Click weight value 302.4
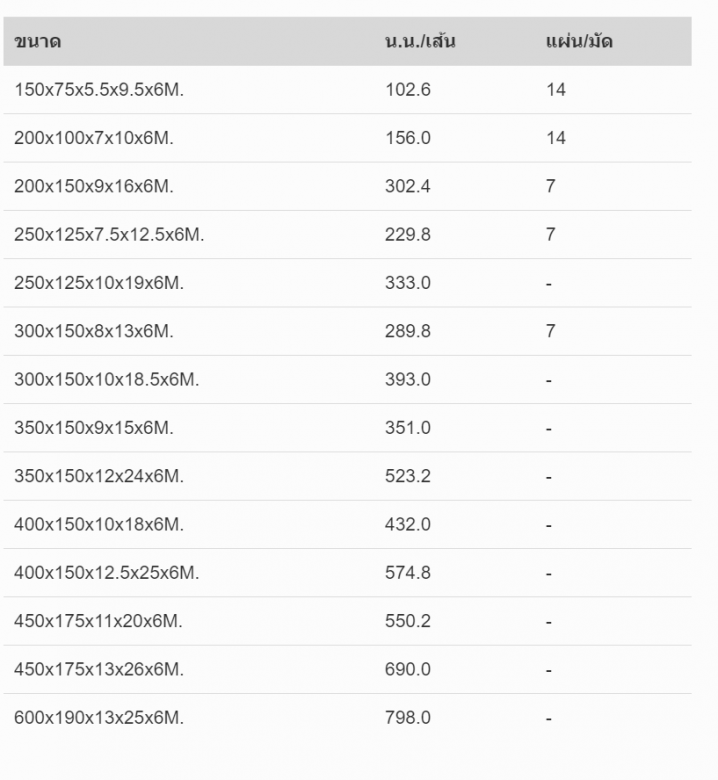Viewport: 718px width, 780px height. tap(408, 186)
